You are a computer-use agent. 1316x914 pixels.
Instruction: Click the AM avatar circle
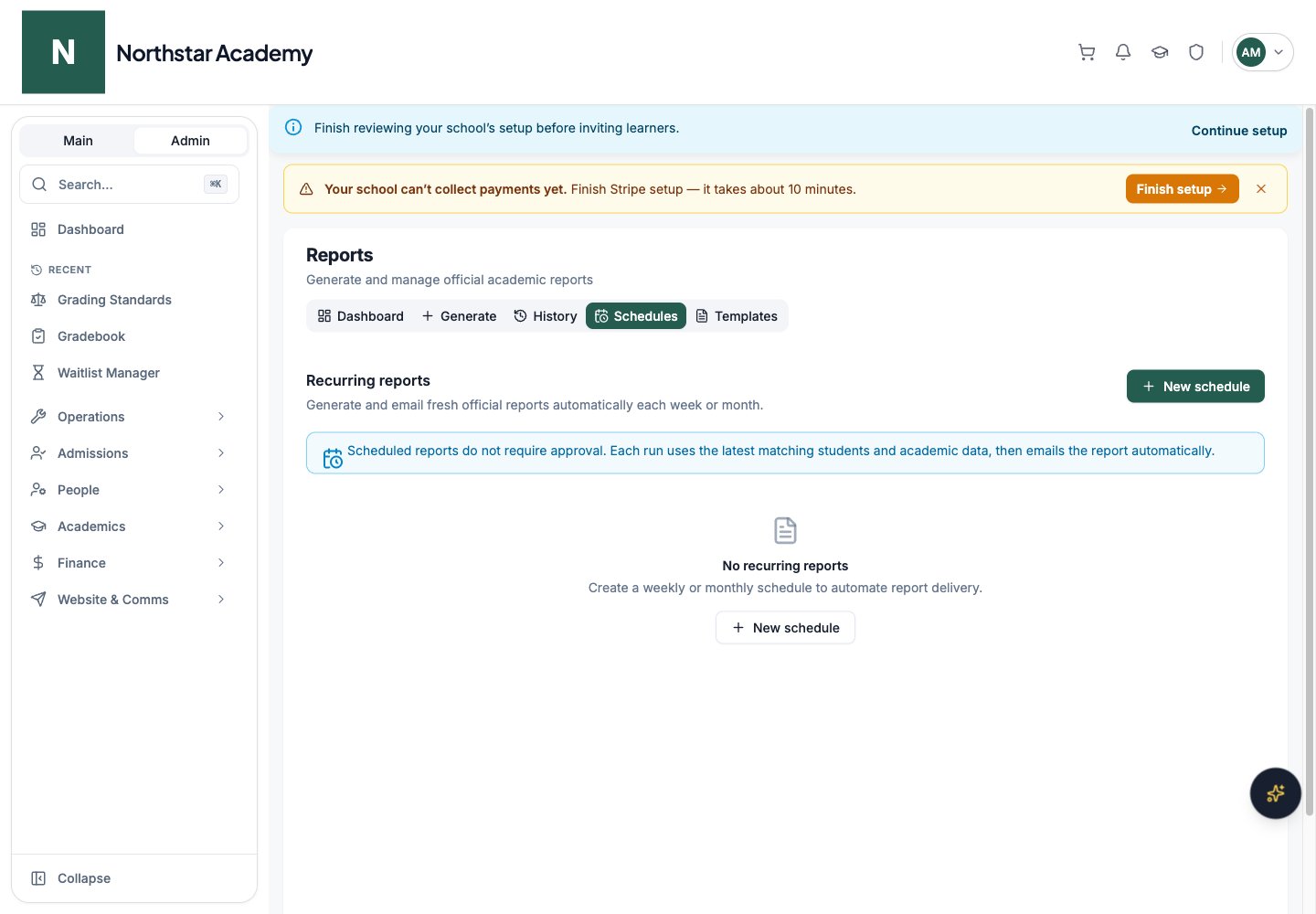[x=1251, y=52]
